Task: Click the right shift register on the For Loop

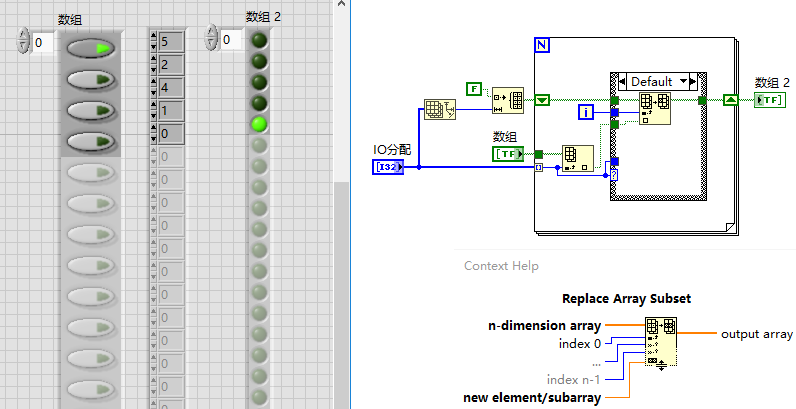Action: tap(731, 100)
